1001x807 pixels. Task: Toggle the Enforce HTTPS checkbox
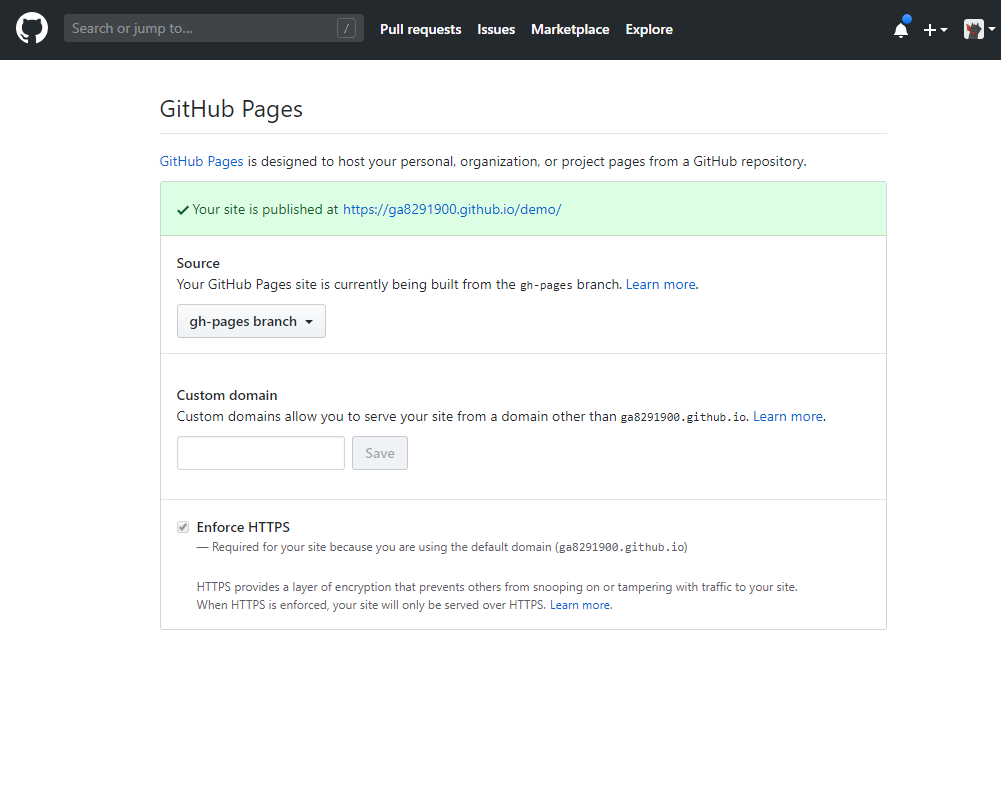(x=183, y=527)
